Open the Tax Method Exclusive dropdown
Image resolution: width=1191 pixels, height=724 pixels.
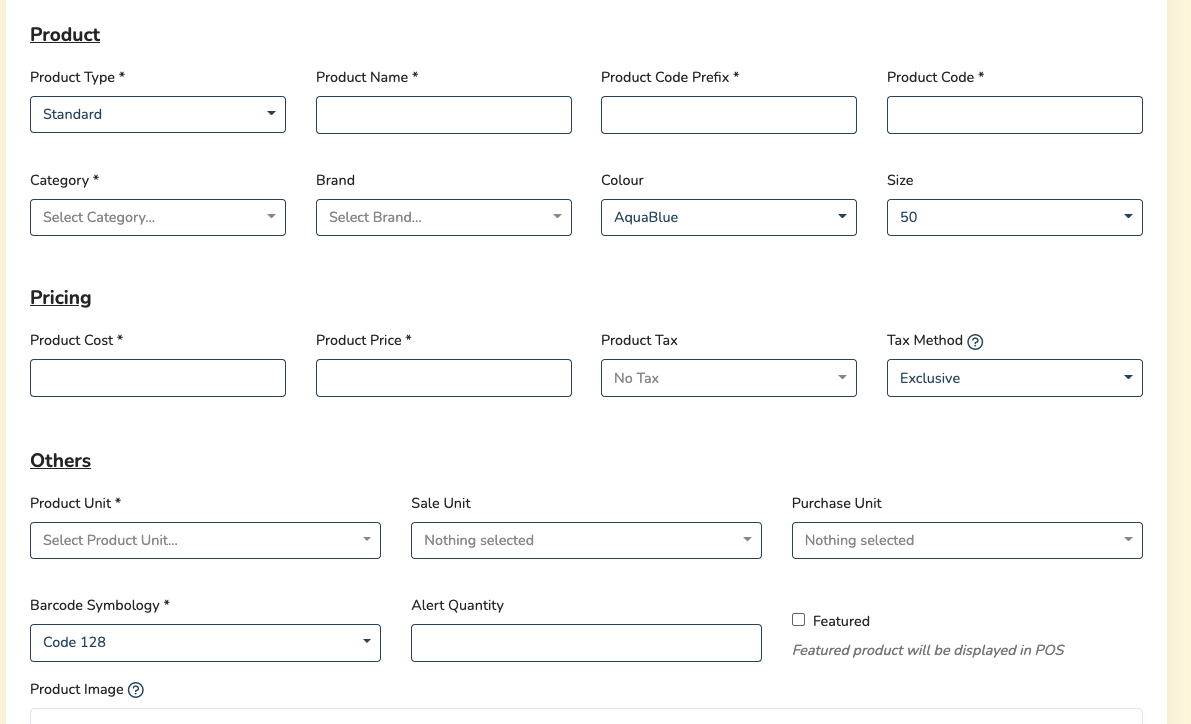1014,378
